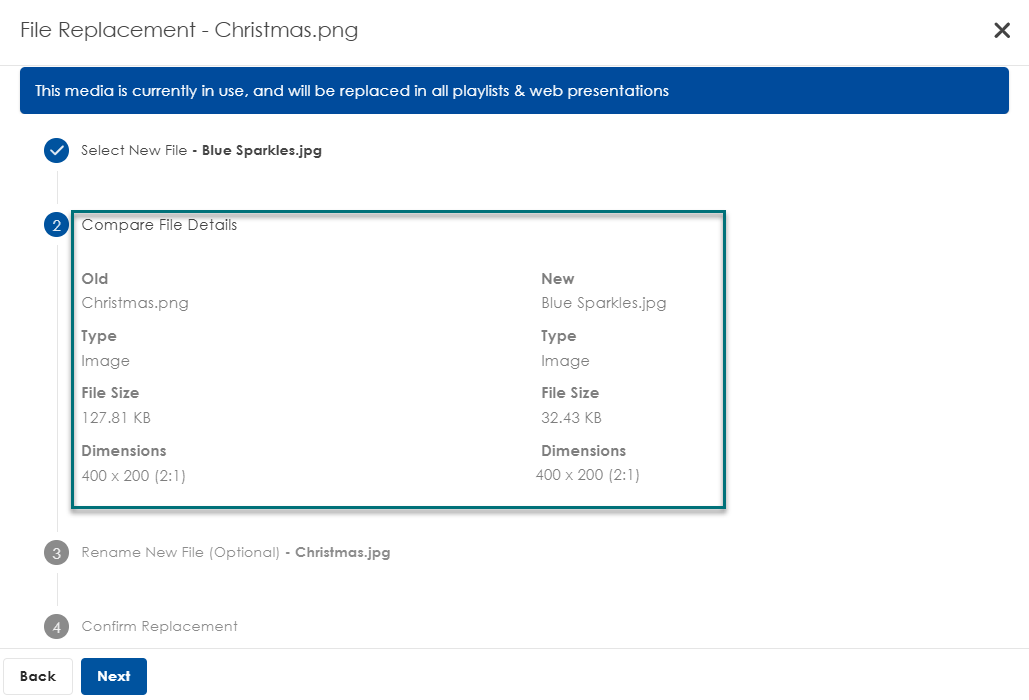
Task: Select the new file size 32.43 KB
Action: (571, 418)
